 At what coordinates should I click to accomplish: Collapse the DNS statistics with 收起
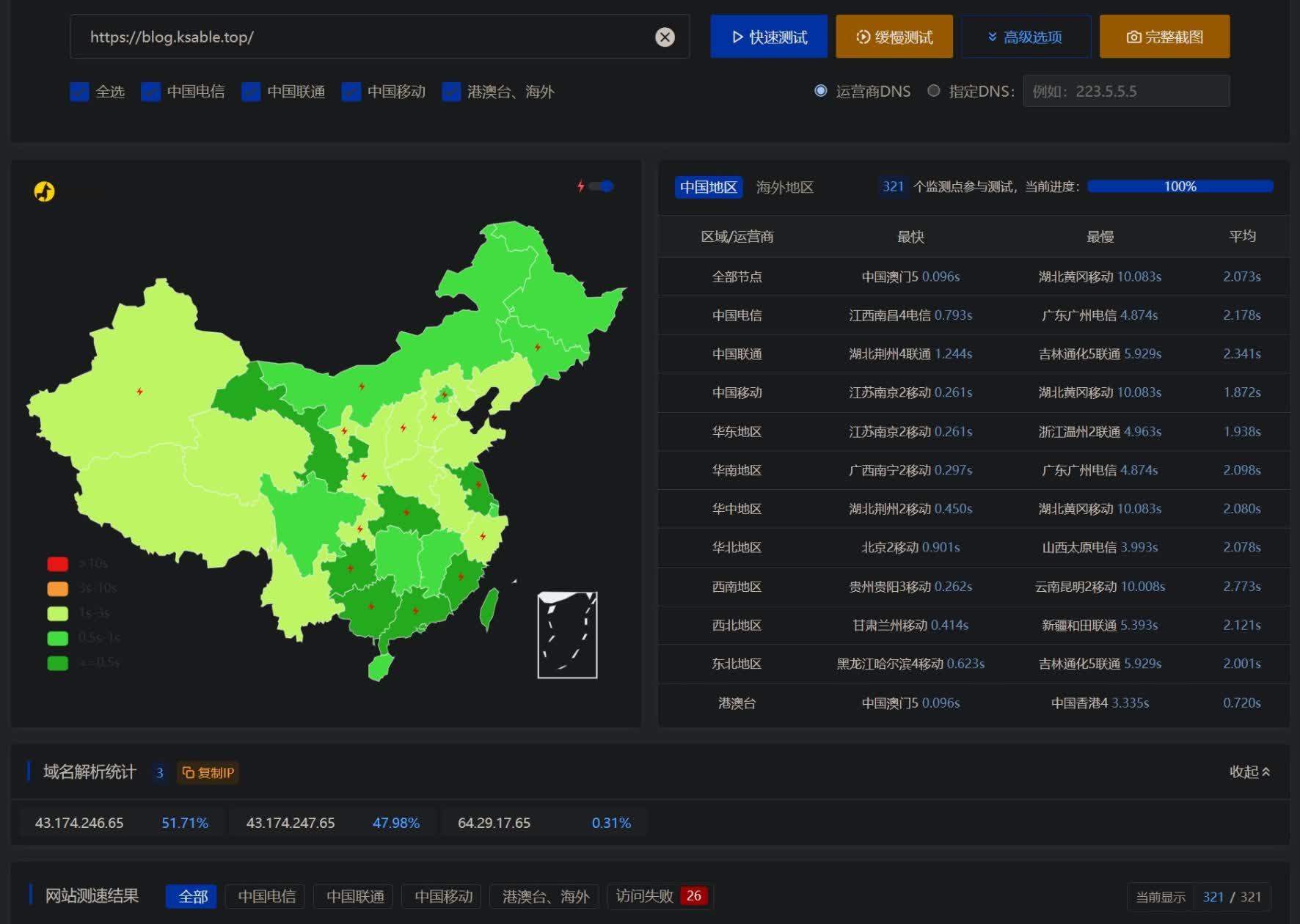tap(1249, 771)
